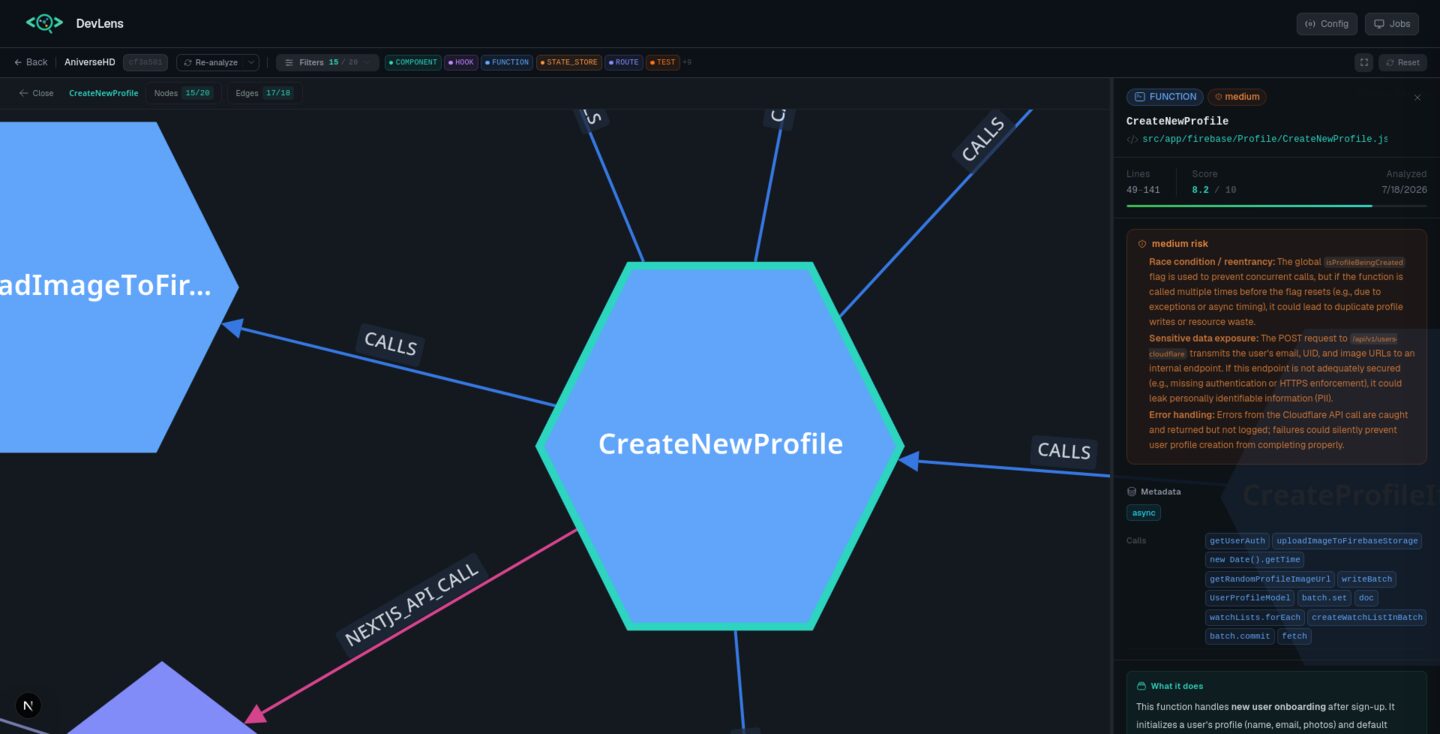
Task: Click the writeBatch call tag
Action: (1366, 579)
